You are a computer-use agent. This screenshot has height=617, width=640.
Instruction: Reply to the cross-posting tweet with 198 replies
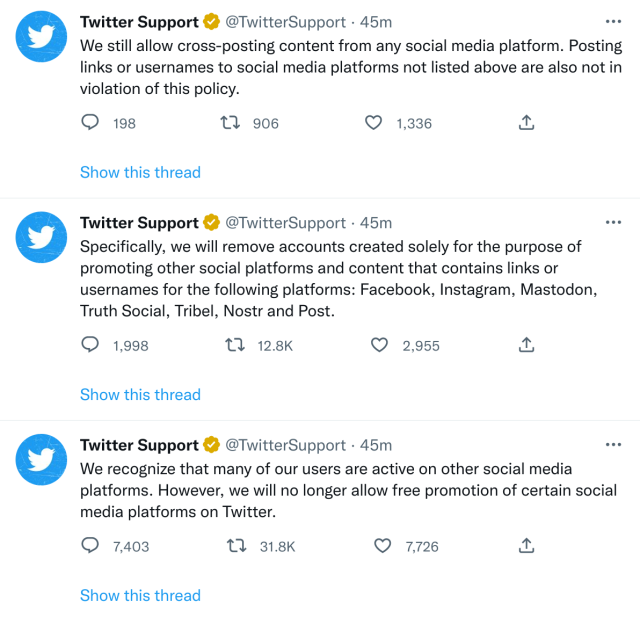[x=90, y=123]
